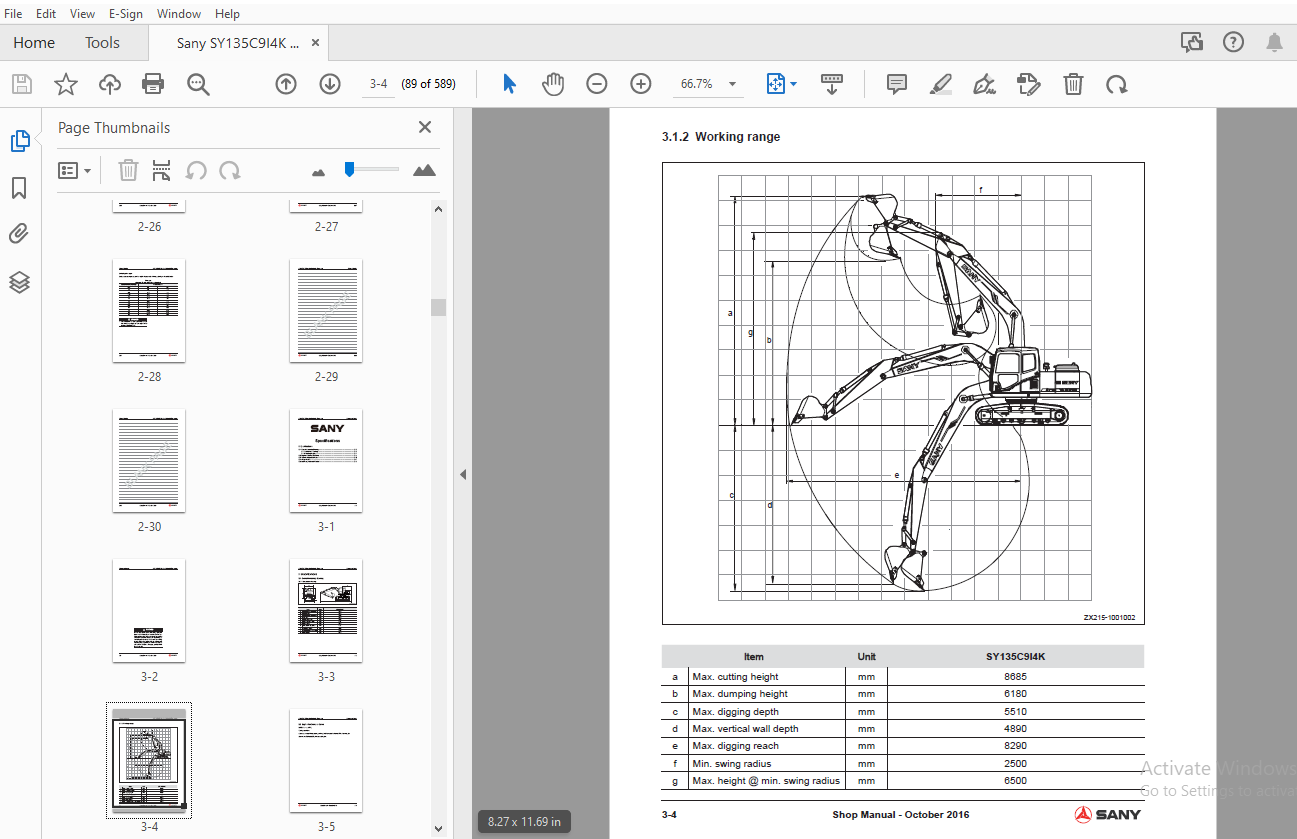1297x839 pixels.
Task: Open the View menu
Action: pyautogui.click(x=83, y=14)
